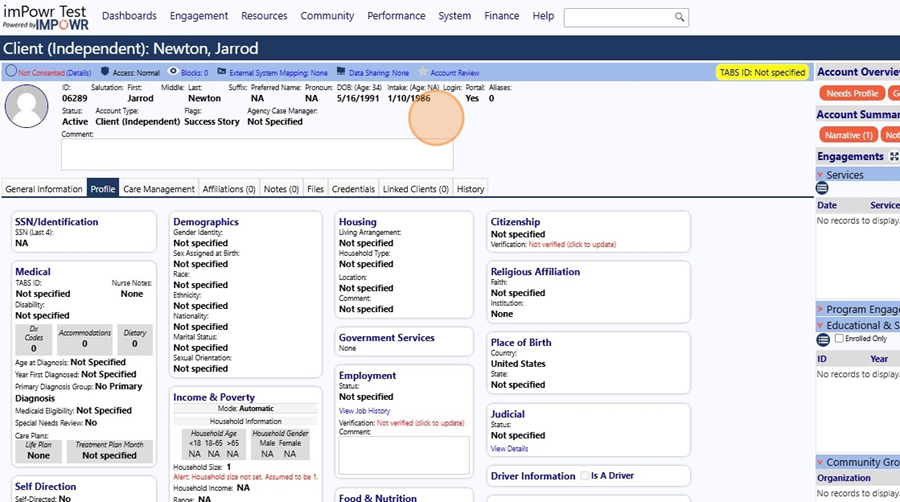This screenshot has height=502, width=900.
Task: Open the Services list menu icon
Action: tap(822, 188)
